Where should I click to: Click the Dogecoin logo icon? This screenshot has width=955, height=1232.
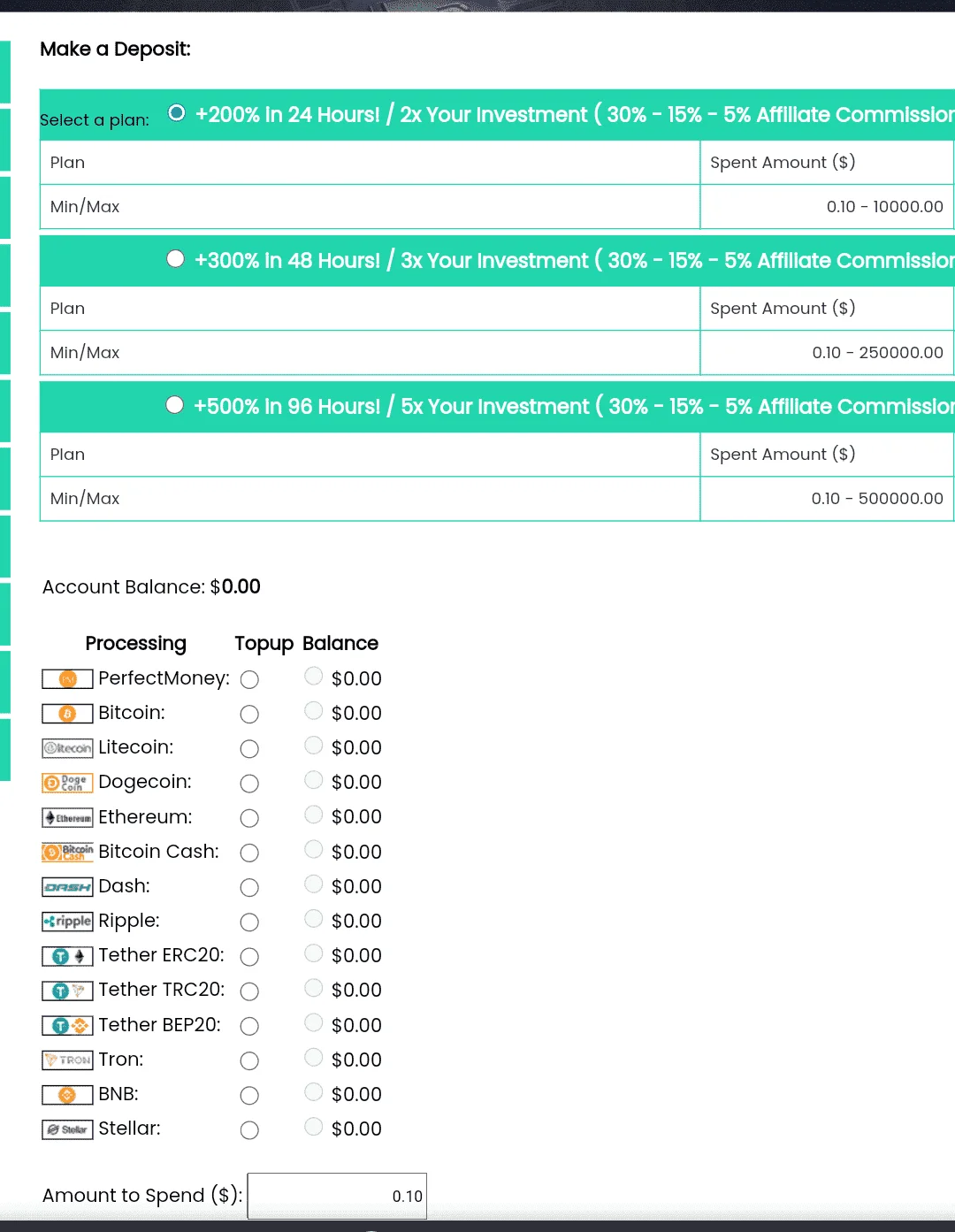pos(67,783)
